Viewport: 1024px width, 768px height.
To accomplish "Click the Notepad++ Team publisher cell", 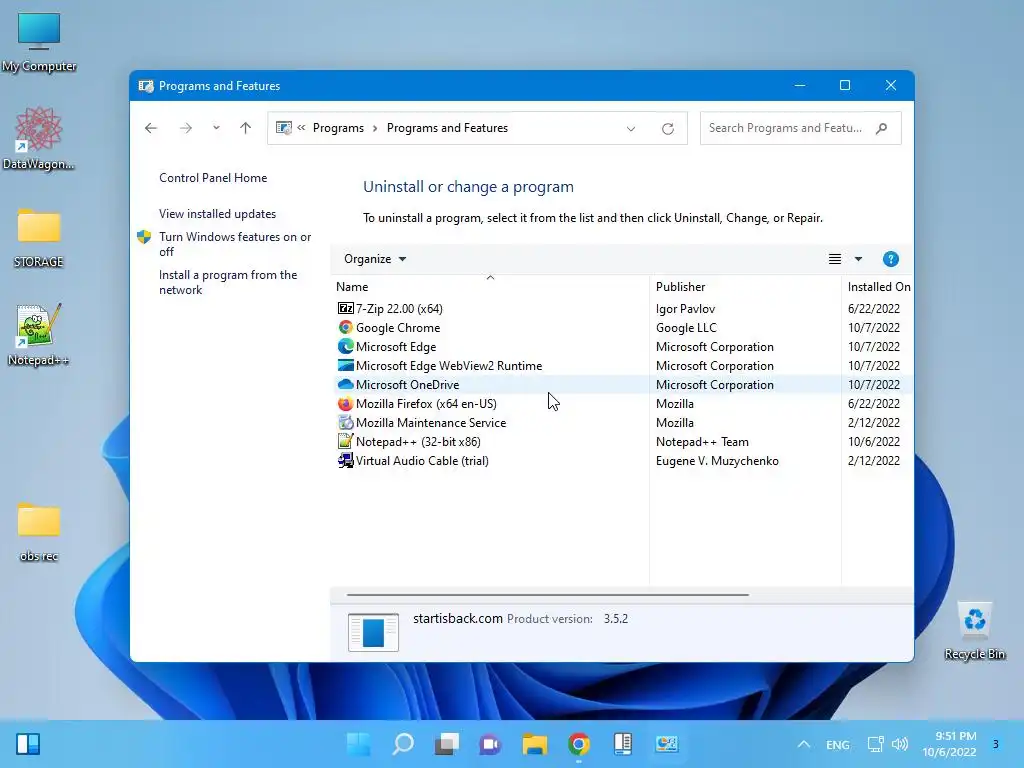I will (x=702, y=441).
